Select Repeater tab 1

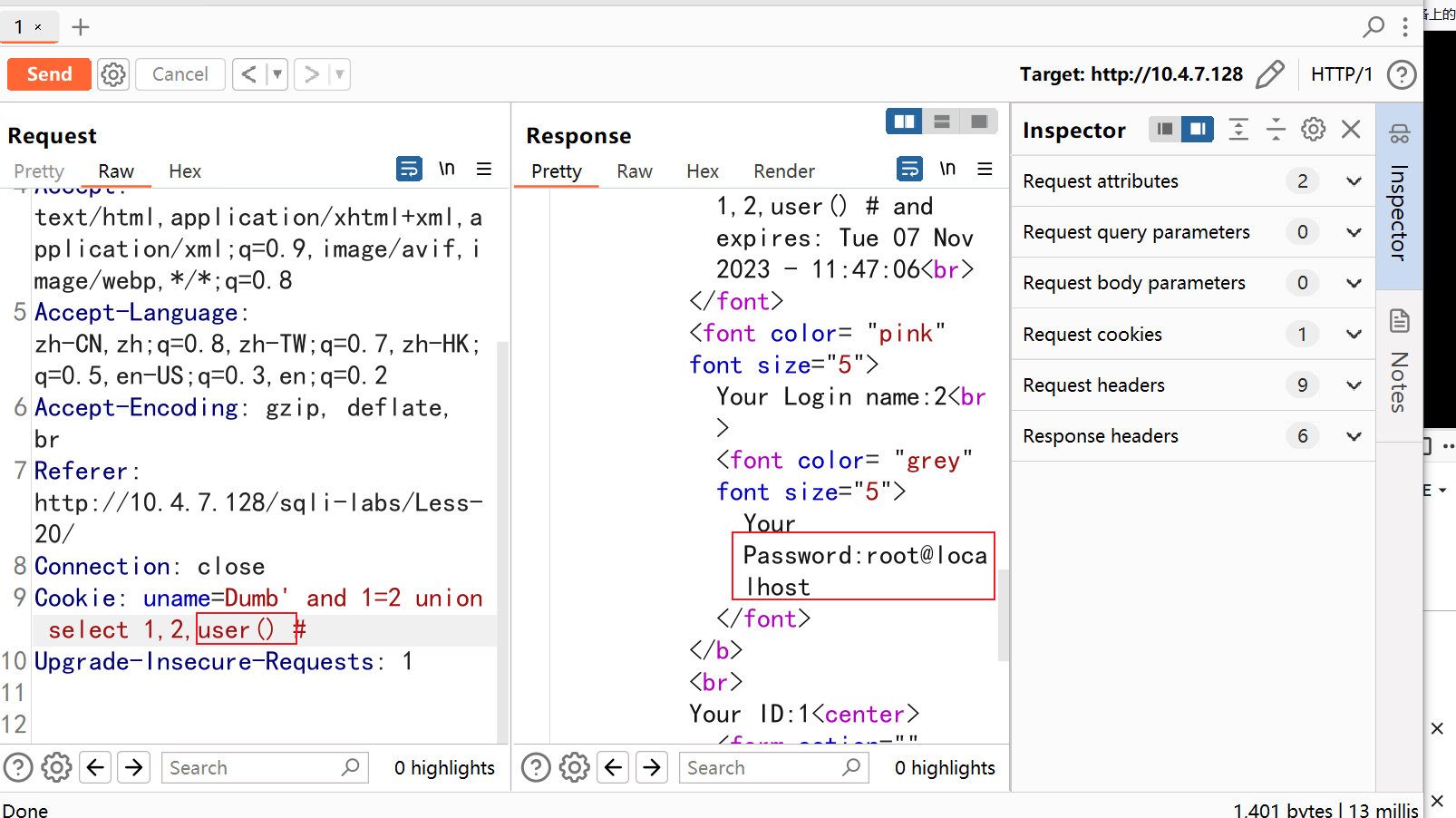click(19, 27)
